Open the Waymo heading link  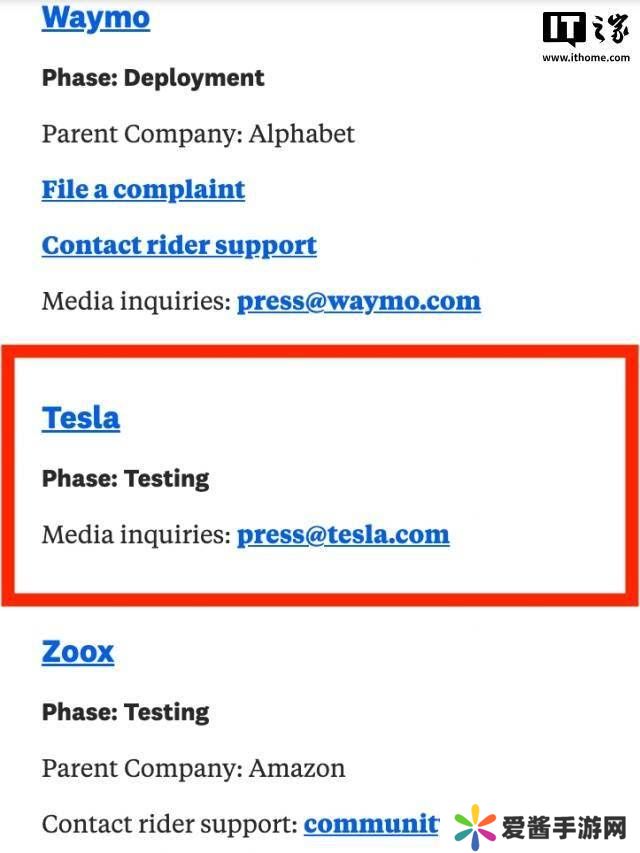96,18
